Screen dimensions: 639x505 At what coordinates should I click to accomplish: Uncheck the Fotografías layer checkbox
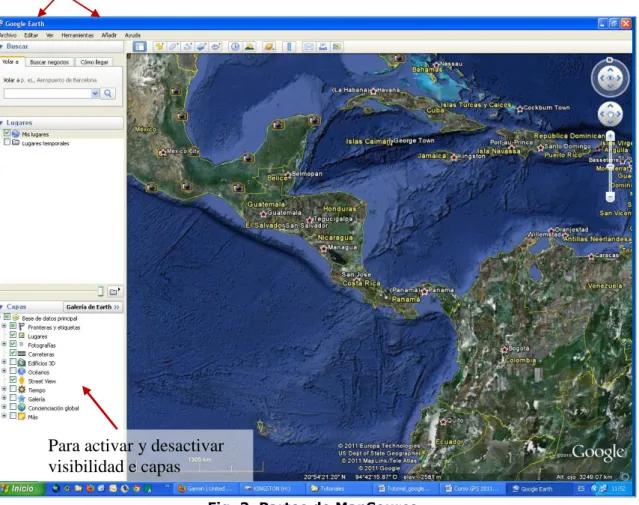(13, 344)
